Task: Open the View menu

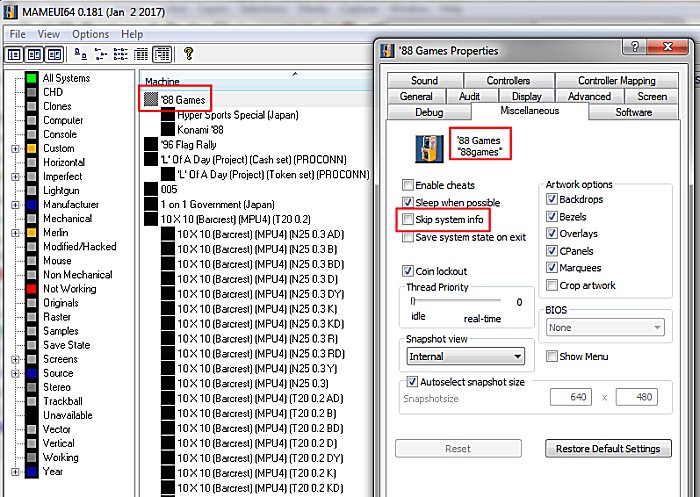Action: pyautogui.click(x=49, y=34)
